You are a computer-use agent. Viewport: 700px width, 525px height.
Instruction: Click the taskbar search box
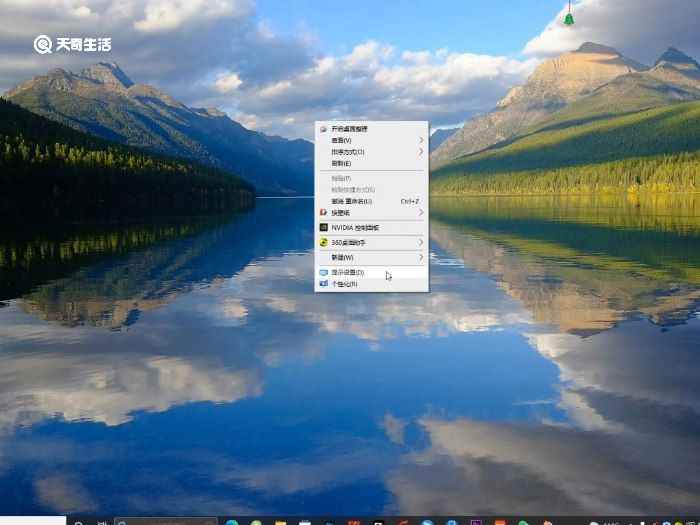166,521
